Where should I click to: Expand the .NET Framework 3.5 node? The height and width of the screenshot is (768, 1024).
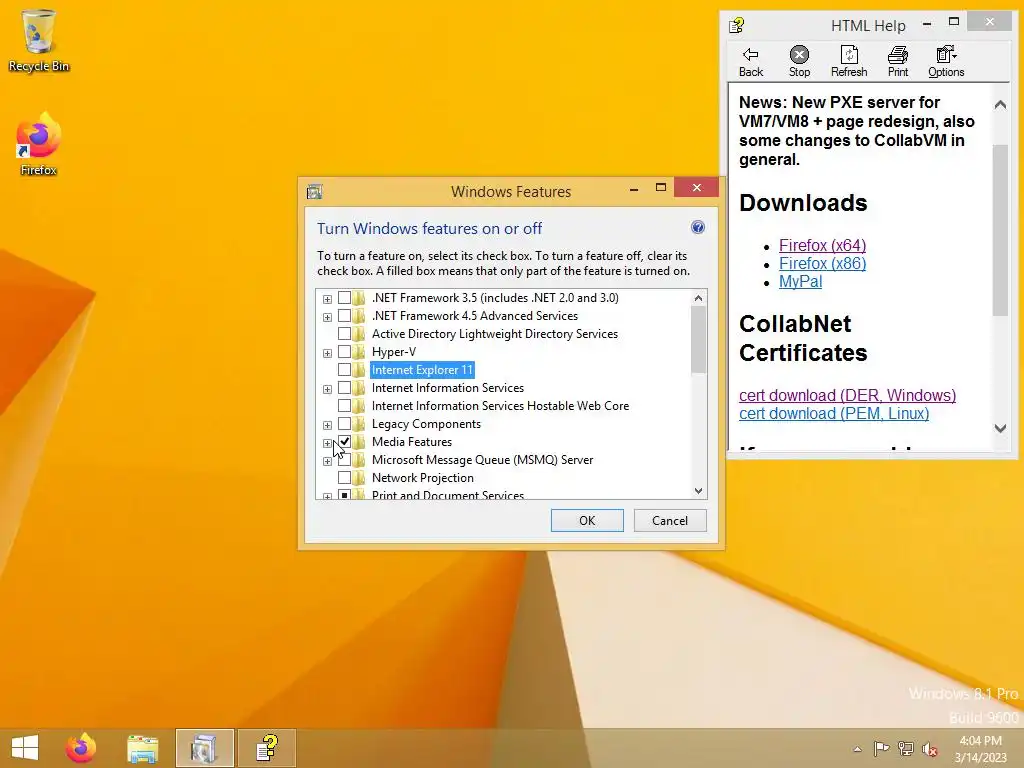tap(327, 299)
